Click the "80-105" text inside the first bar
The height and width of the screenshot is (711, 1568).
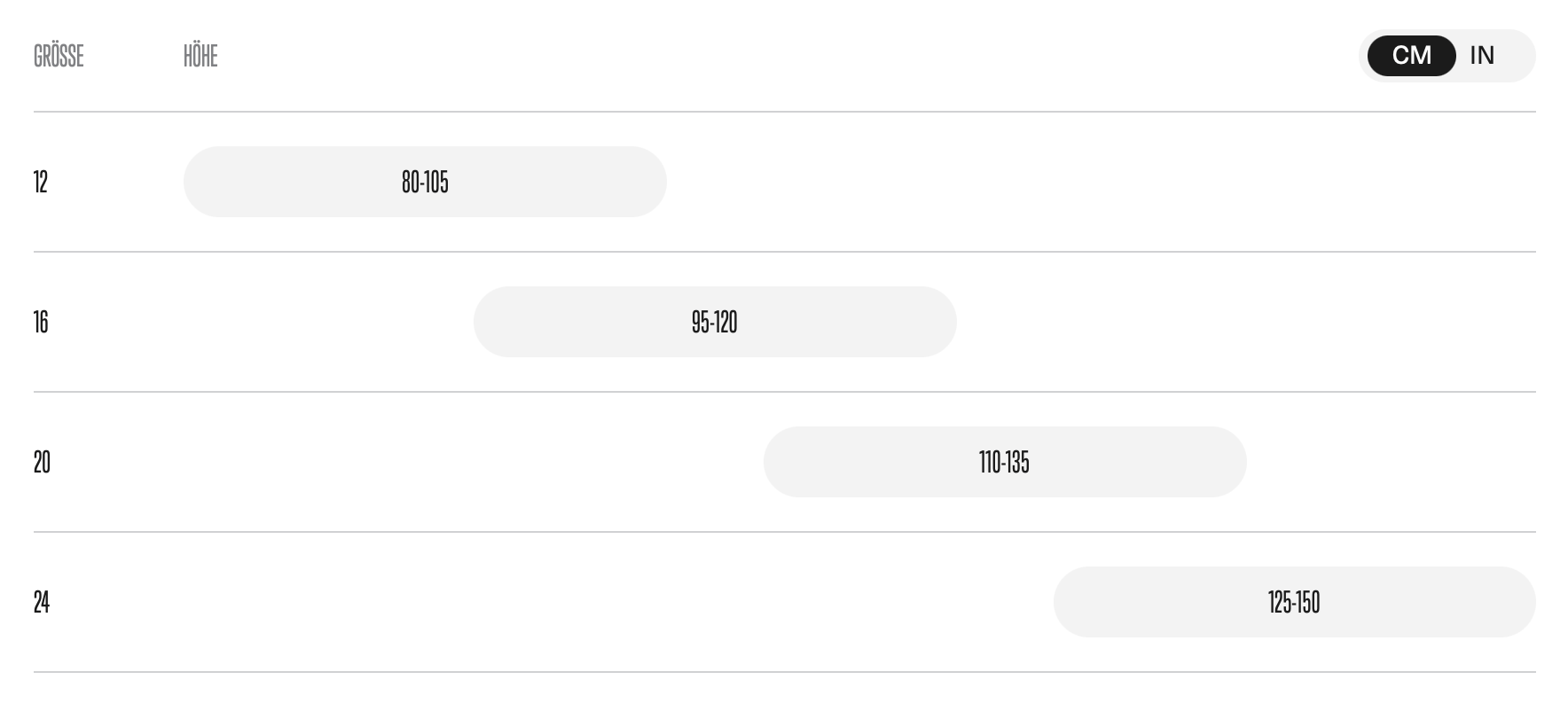pos(425,182)
